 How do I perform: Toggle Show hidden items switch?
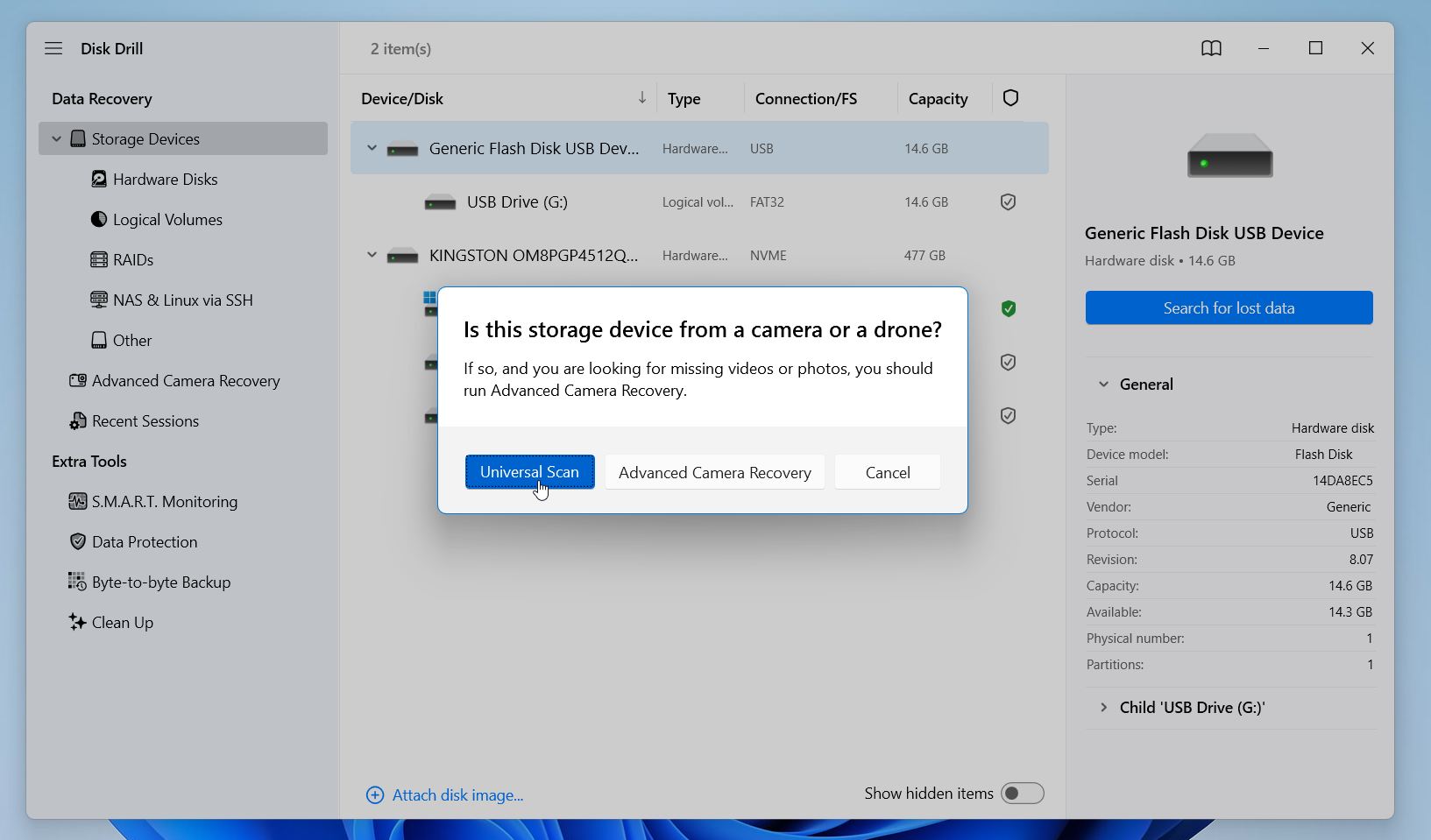pyautogui.click(x=1021, y=793)
